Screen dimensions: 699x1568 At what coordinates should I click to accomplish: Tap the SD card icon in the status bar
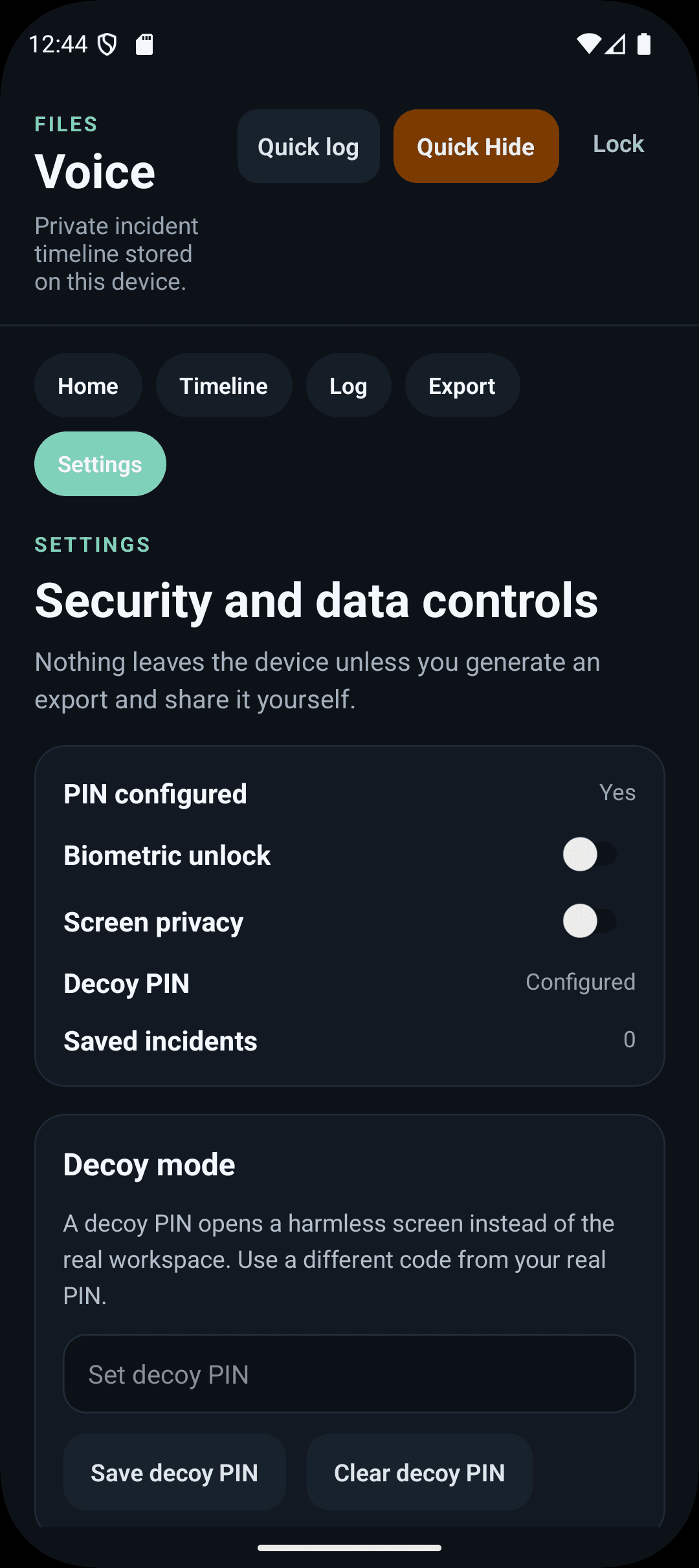(144, 43)
